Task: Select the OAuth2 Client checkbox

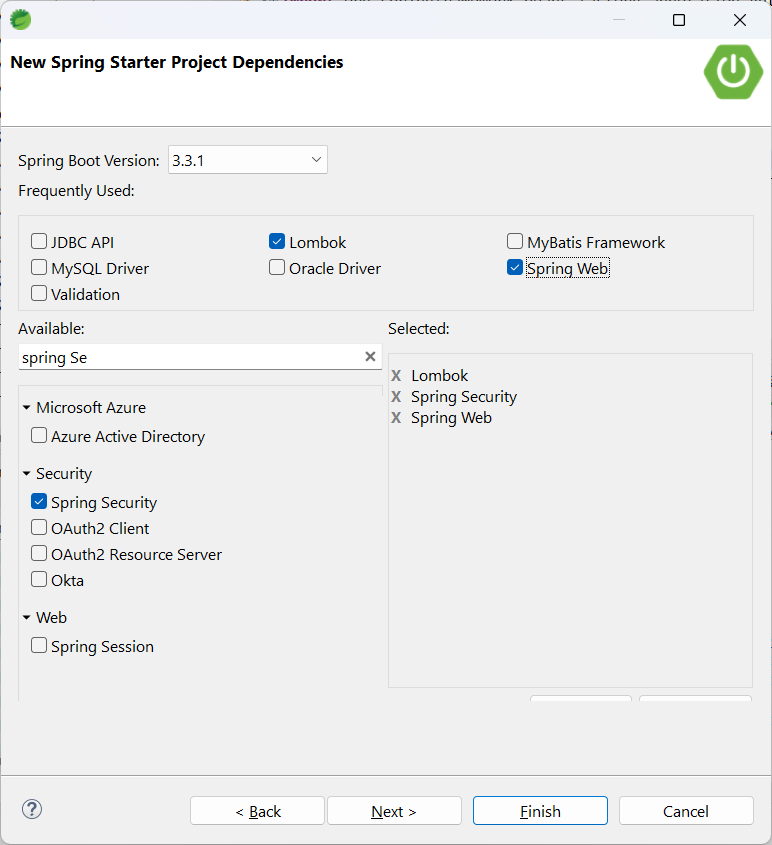Action: (x=39, y=528)
